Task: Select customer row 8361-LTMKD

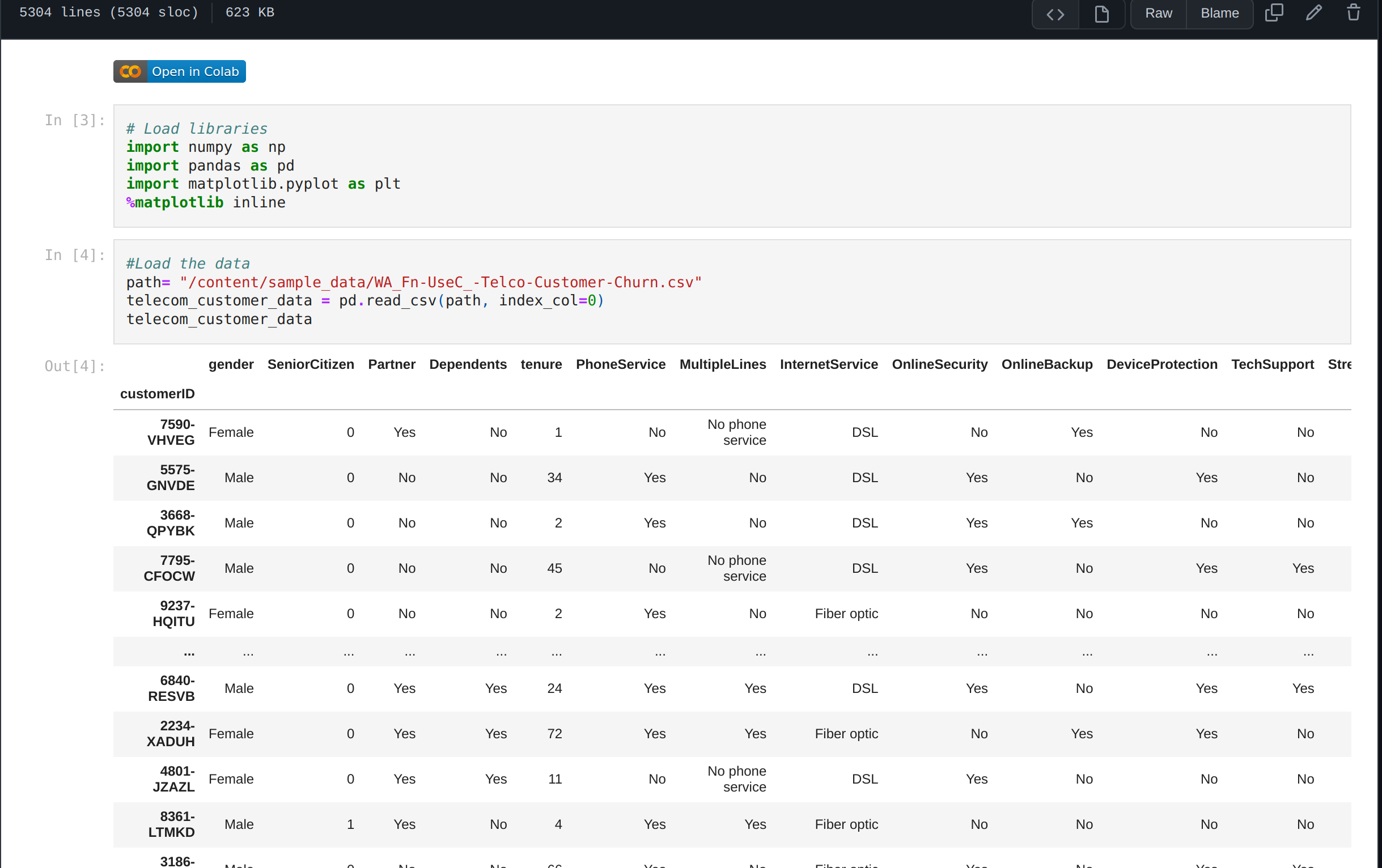Action: pyautogui.click(x=732, y=824)
